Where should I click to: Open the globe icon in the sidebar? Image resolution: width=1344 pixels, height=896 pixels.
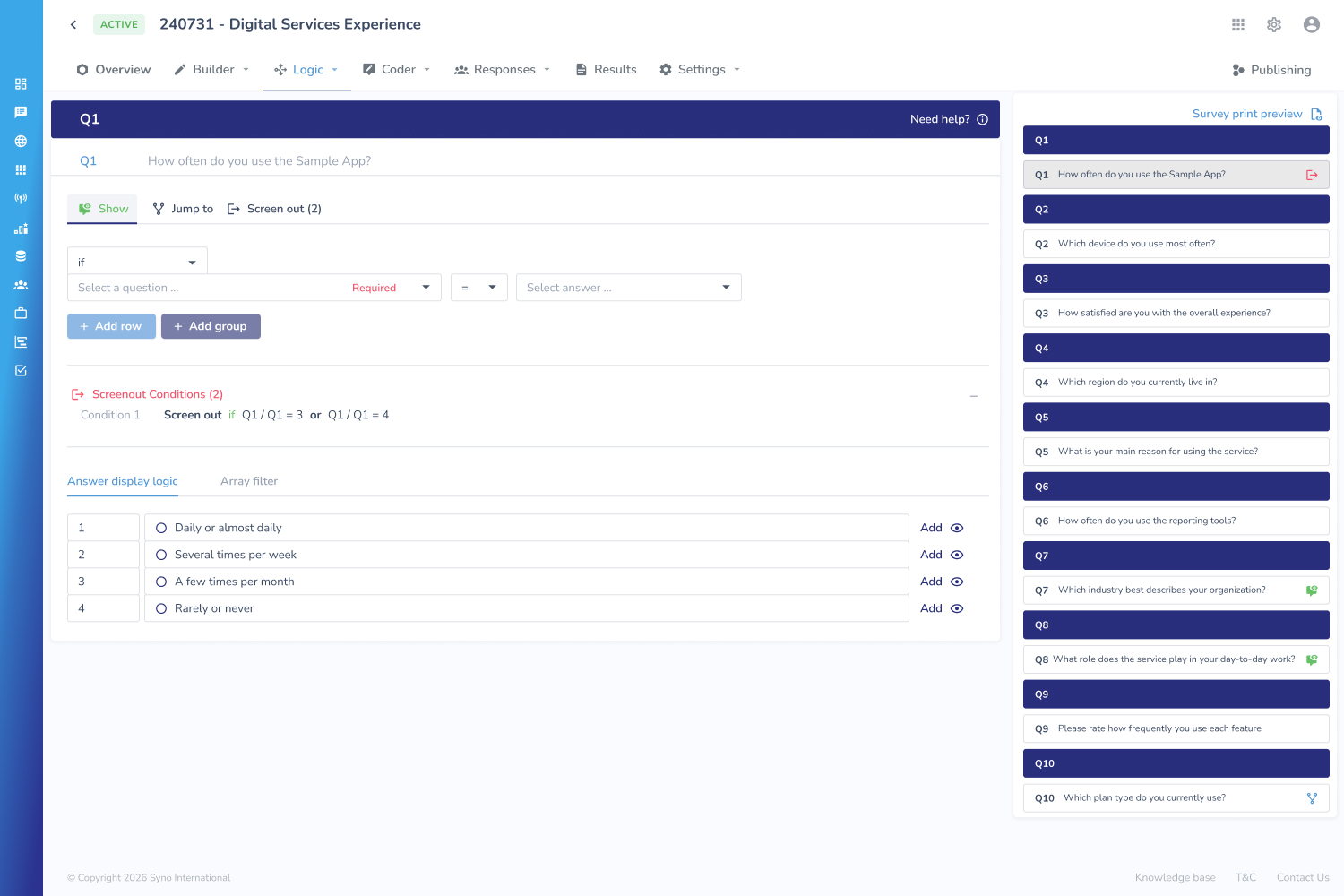21,142
